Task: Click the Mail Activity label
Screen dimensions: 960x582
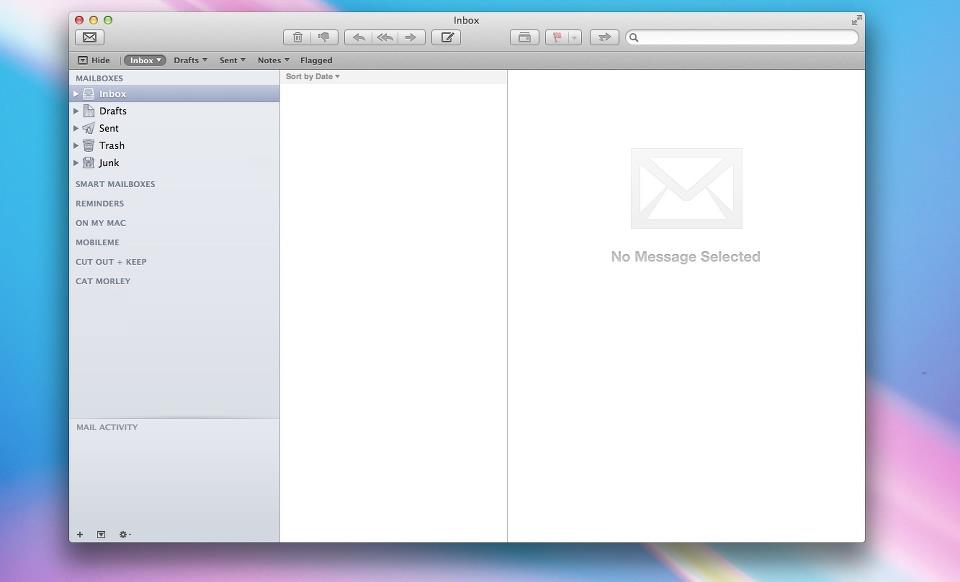Action: click(x=107, y=427)
